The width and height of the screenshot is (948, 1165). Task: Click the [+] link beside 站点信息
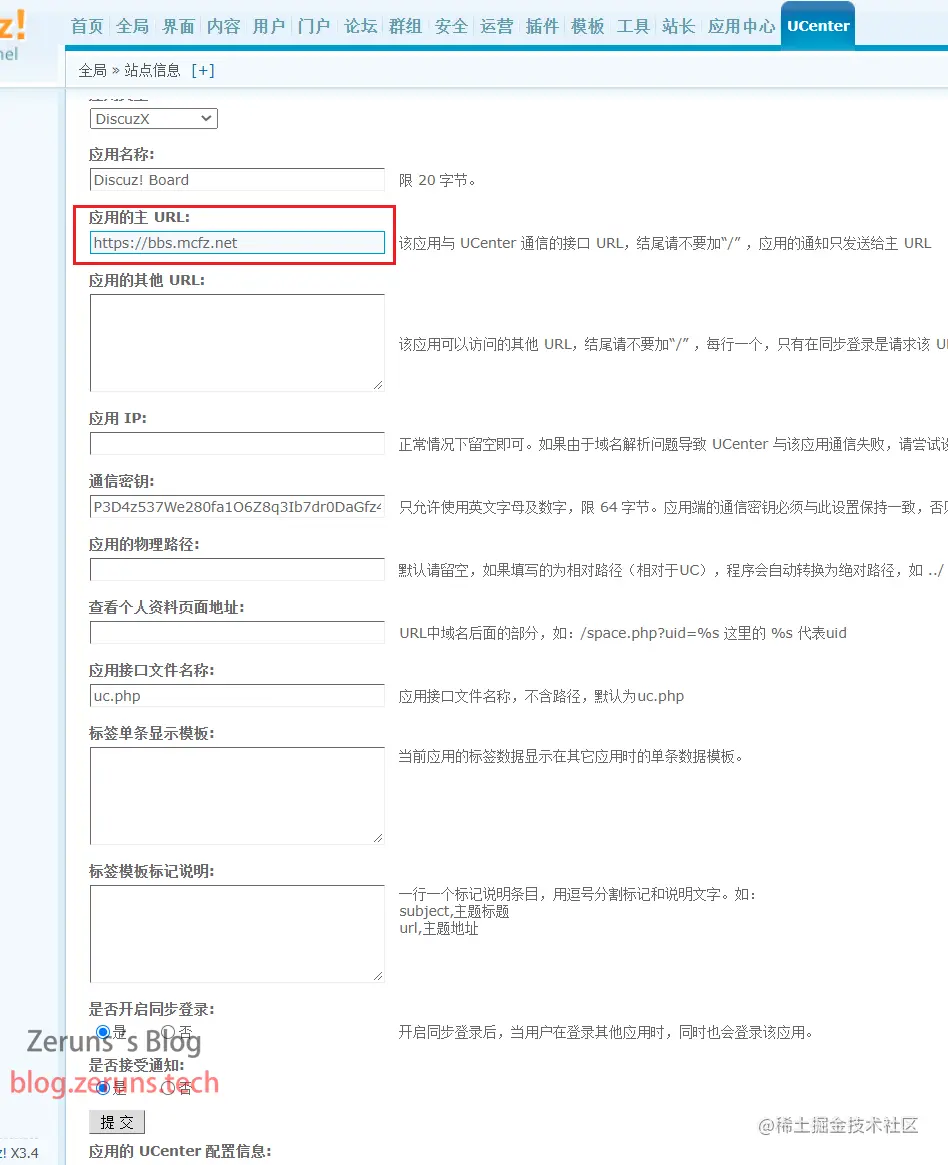(x=203, y=70)
